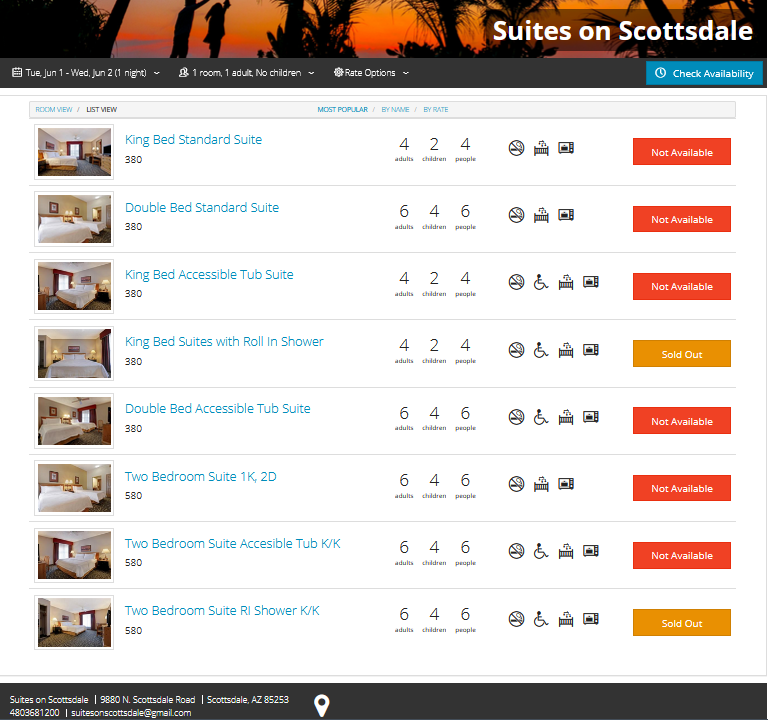Open Two Bedroom Suite Accesible Tub K/K link
Image resolution: width=768 pixels, height=720 pixels.
(233, 544)
